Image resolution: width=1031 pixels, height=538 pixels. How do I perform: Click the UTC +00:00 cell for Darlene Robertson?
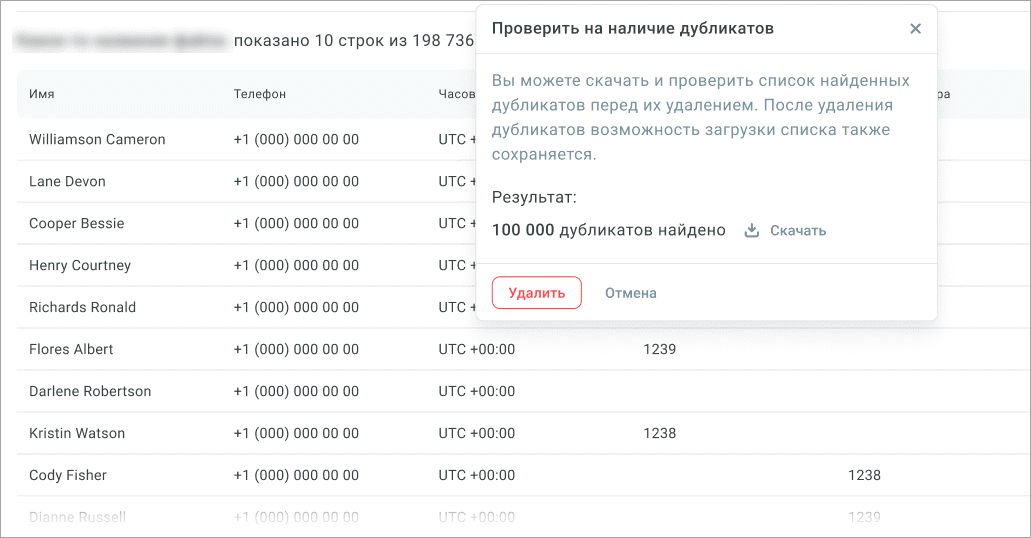[x=476, y=391]
